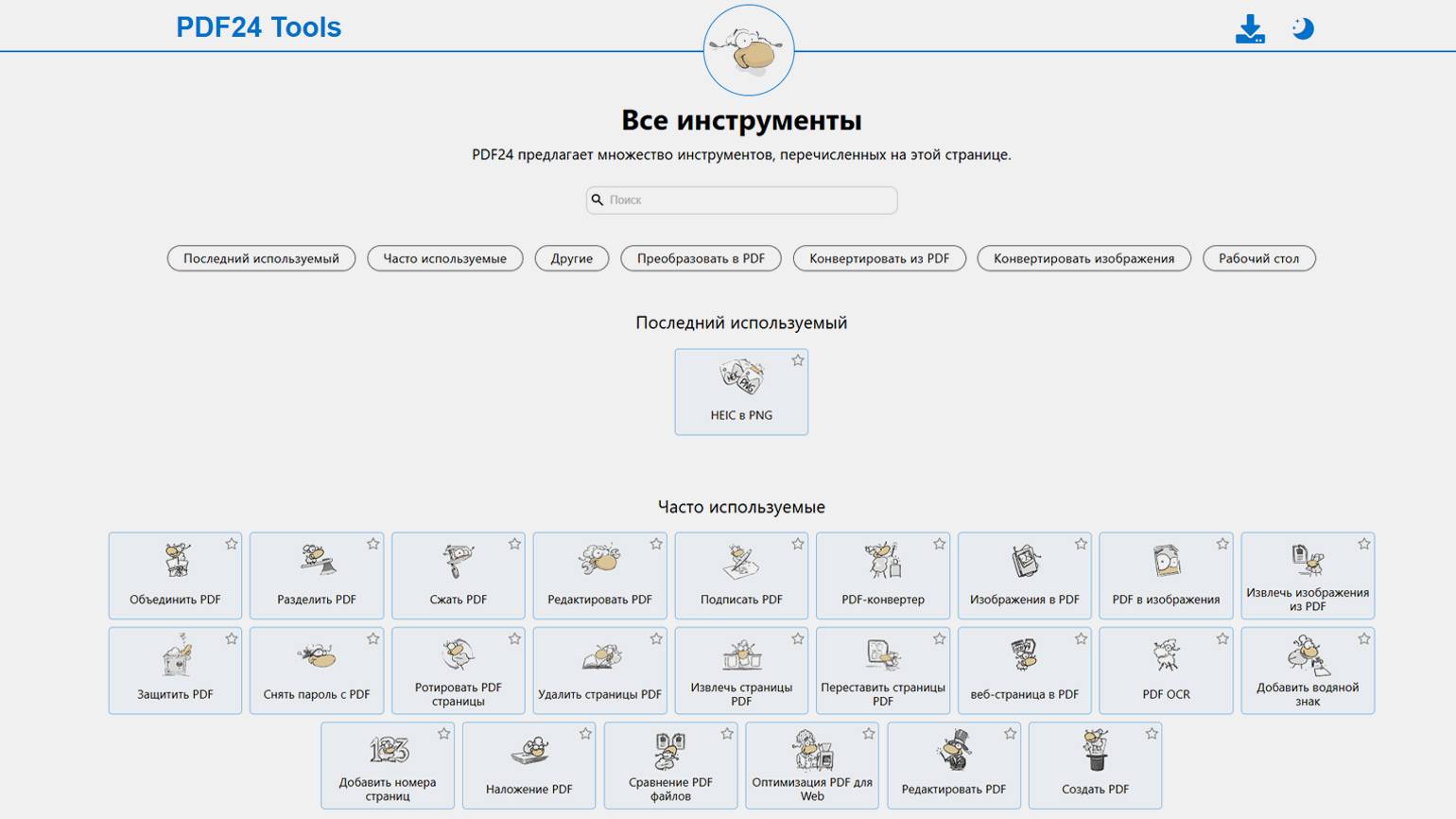Click the PDF24 Tools logo link

pyautogui.click(x=258, y=27)
